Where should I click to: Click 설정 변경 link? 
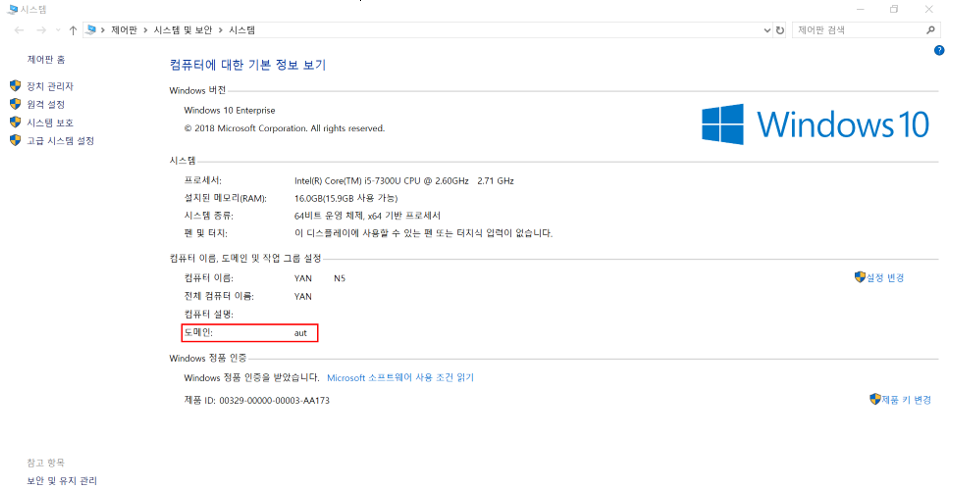pyautogui.click(x=886, y=278)
